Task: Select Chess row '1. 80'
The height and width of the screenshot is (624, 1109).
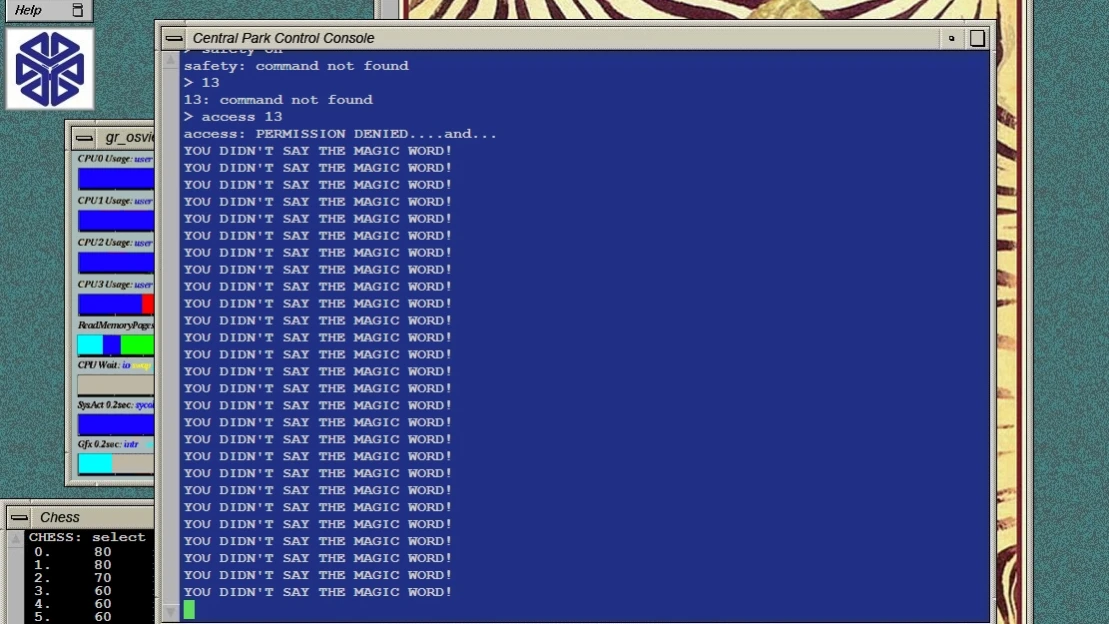Action: [73, 565]
